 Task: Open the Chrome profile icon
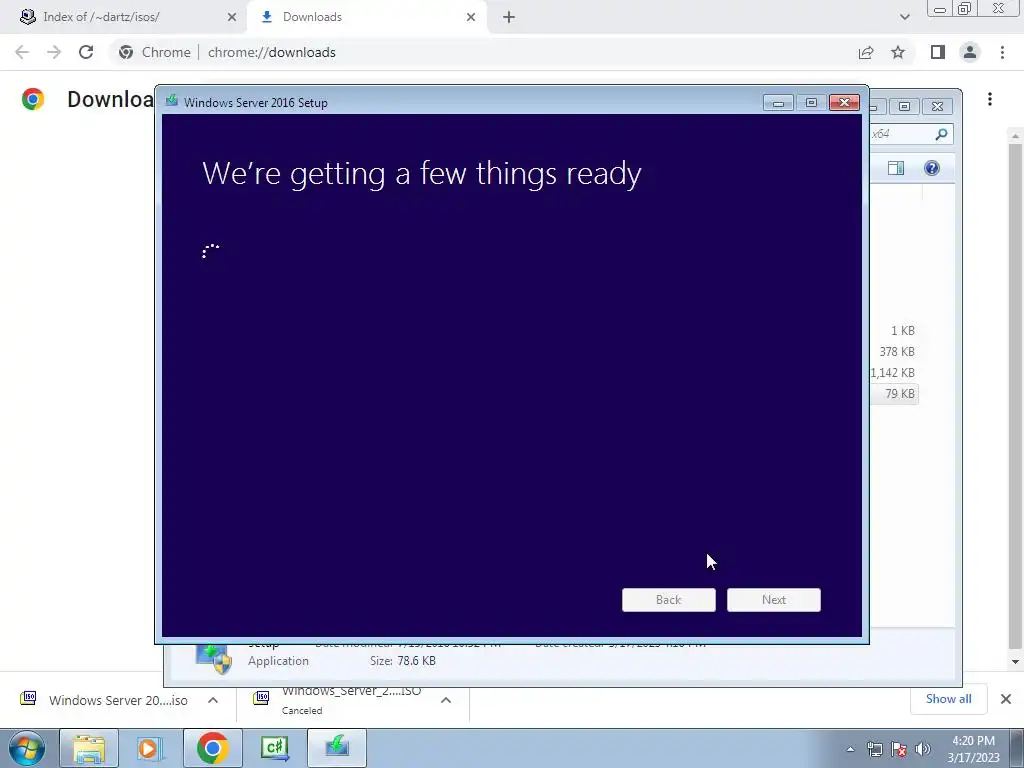click(x=970, y=52)
